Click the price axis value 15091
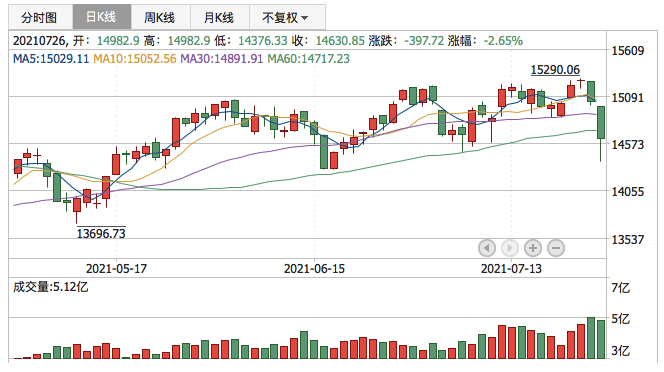 (628, 97)
